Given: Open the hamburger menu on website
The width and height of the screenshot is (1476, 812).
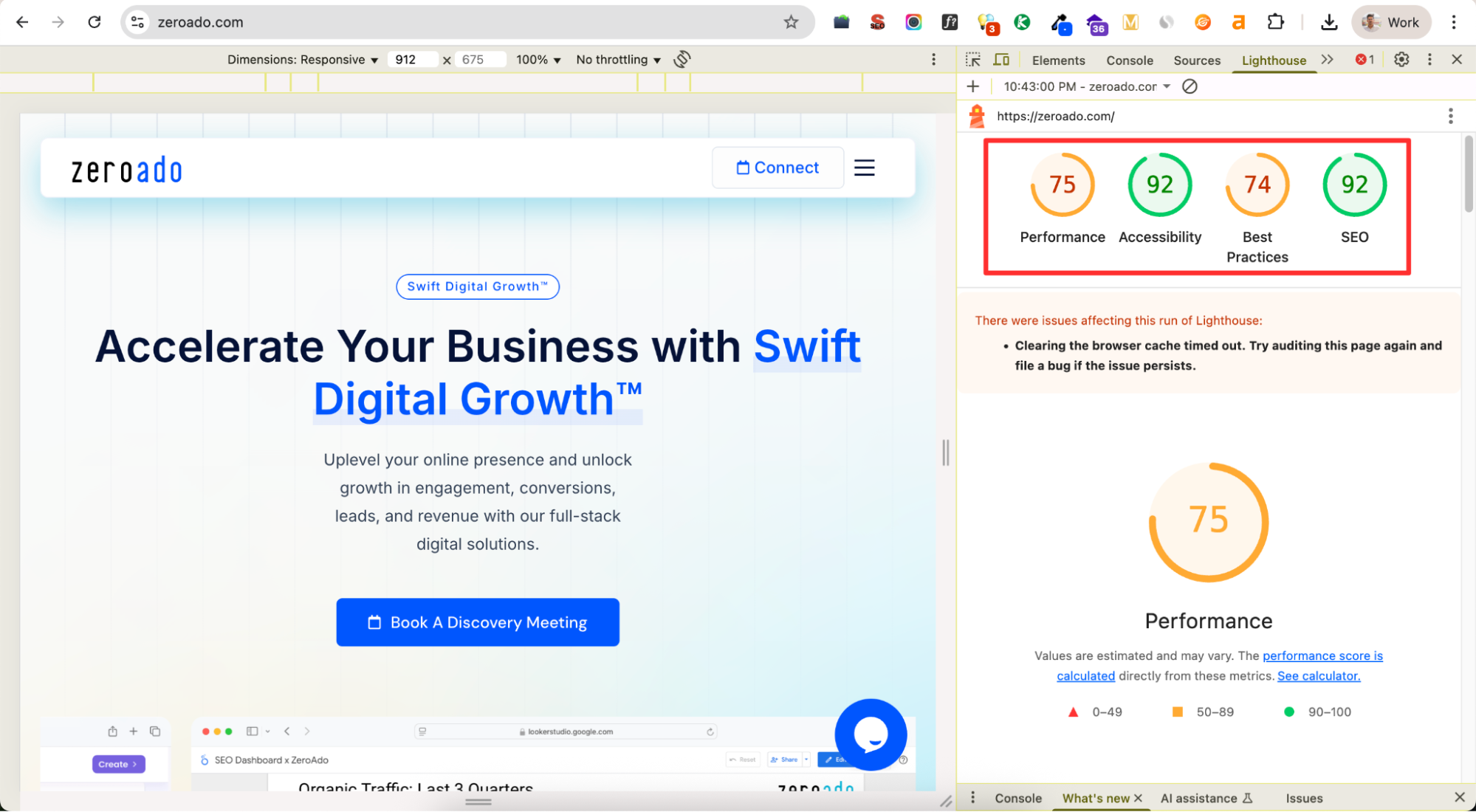Looking at the screenshot, I should (864, 168).
